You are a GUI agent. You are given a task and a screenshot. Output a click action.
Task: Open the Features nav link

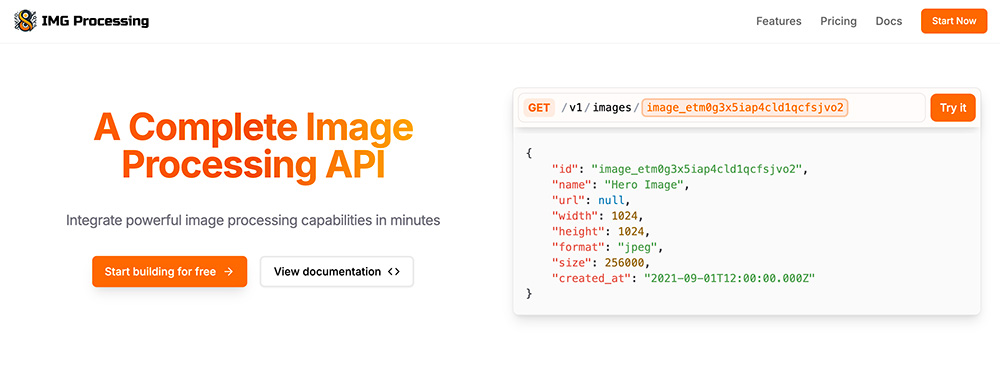(x=779, y=21)
